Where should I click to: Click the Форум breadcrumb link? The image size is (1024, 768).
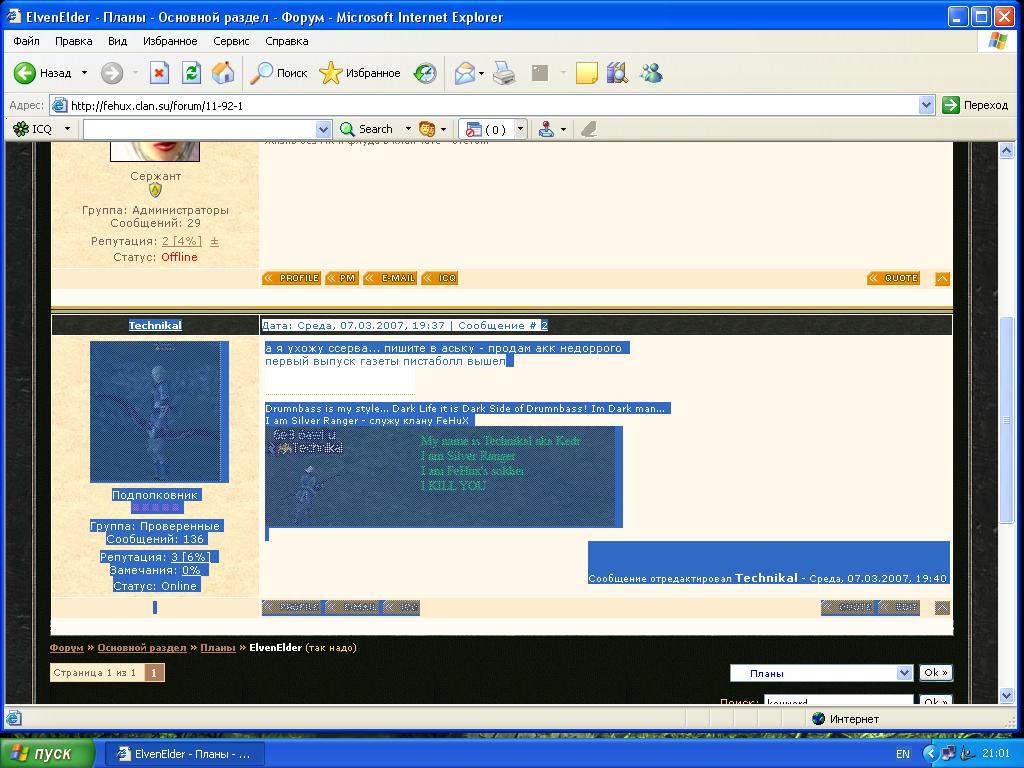coord(67,648)
